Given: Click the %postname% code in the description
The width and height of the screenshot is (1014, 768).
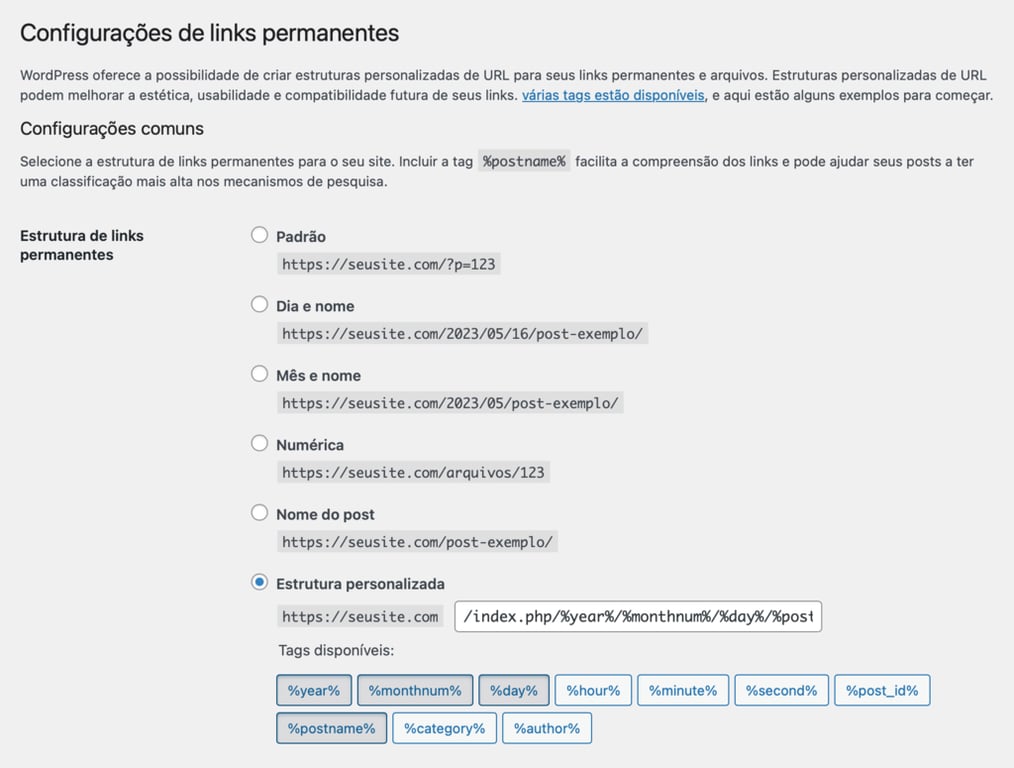Looking at the screenshot, I should point(524,160).
